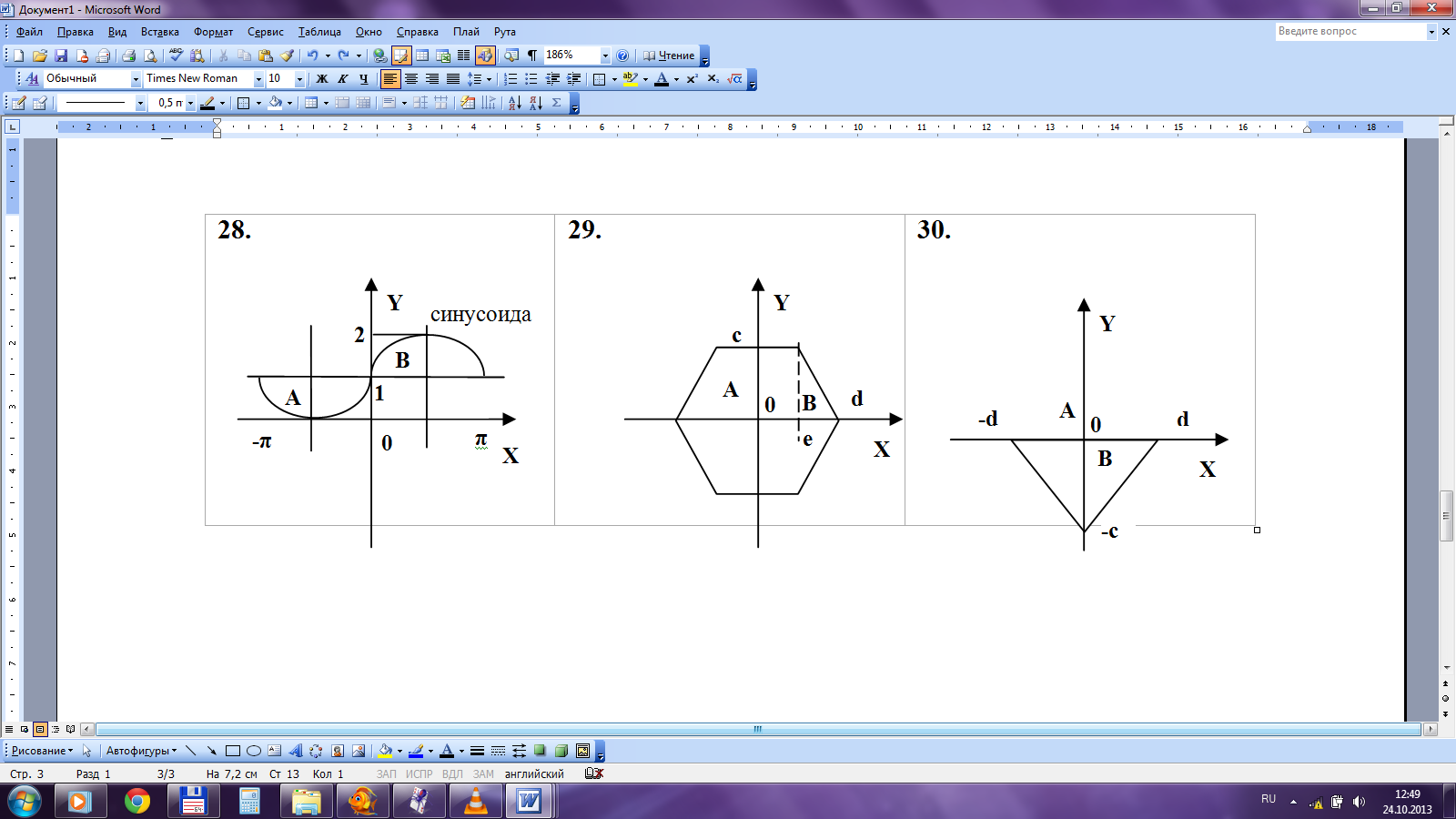This screenshot has width=1456, height=819.
Task: Click the Save icon in the toolbar
Action: coord(61,56)
